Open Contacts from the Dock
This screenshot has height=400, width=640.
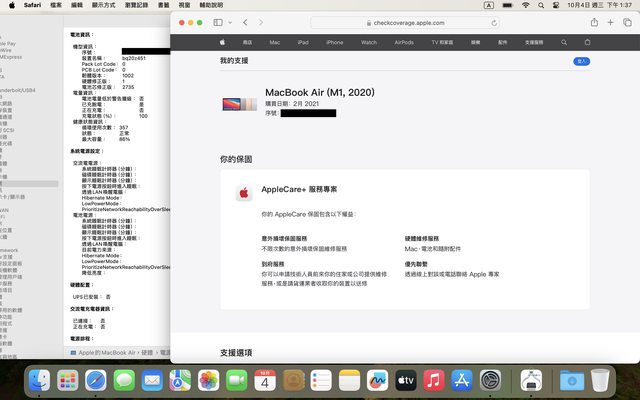click(x=293, y=380)
